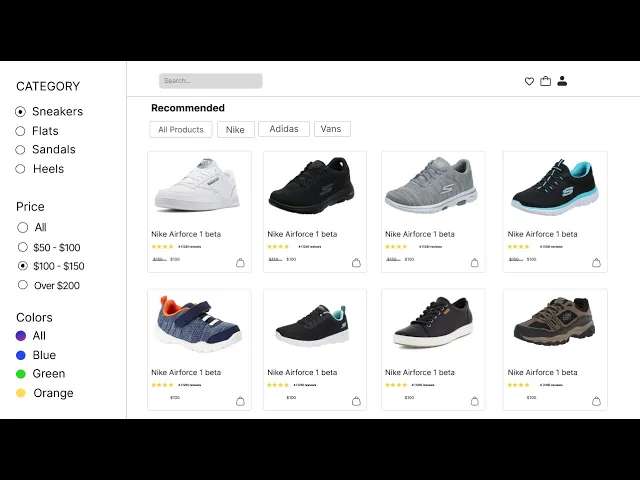Click the heart wishlist icon in header
The width and height of the screenshot is (640, 480).
point(529,81)
